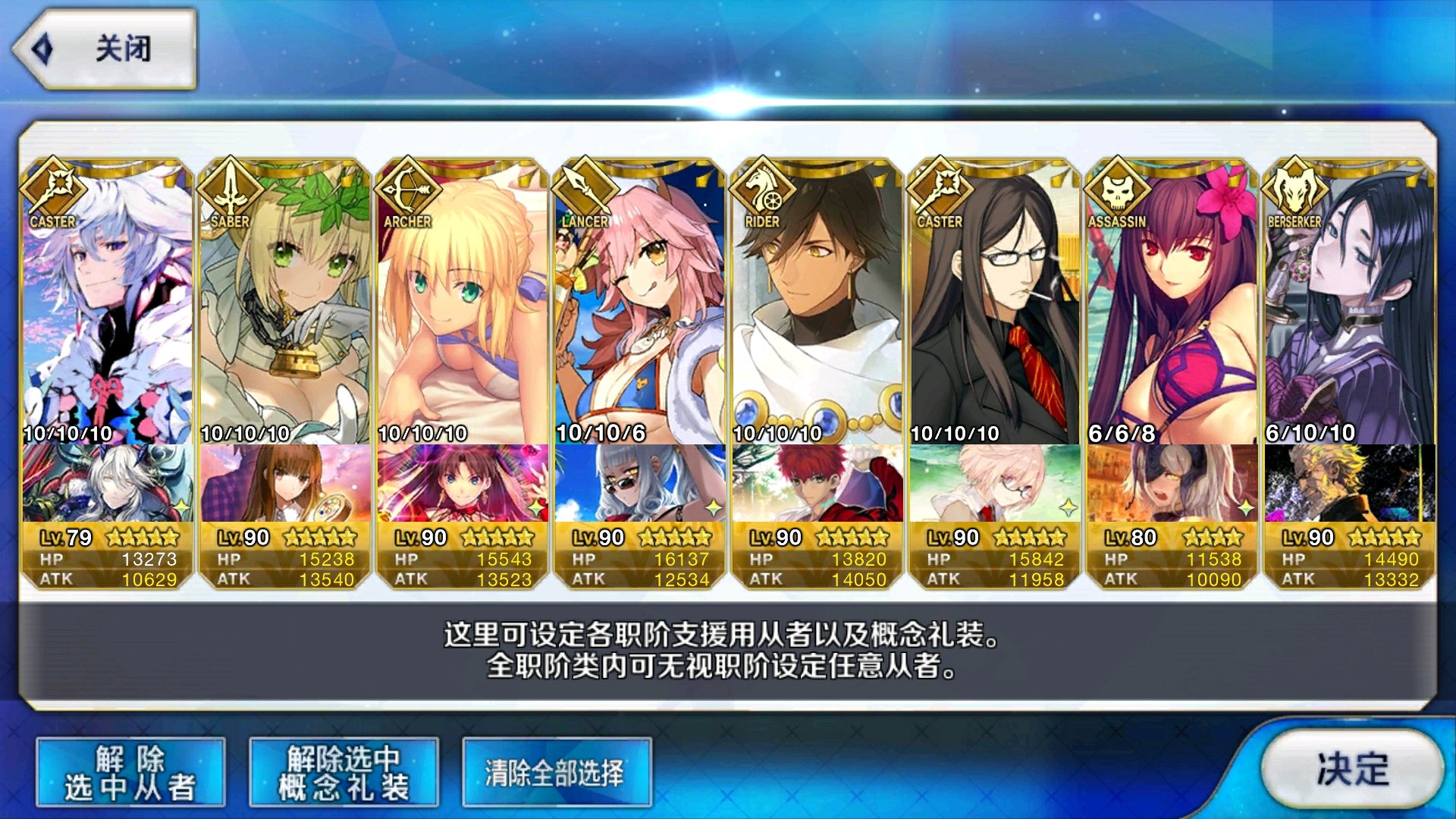Screen dimensions: 1456x819
Task: Choose the craft essence under Rider slot
Action: [817, 483]
